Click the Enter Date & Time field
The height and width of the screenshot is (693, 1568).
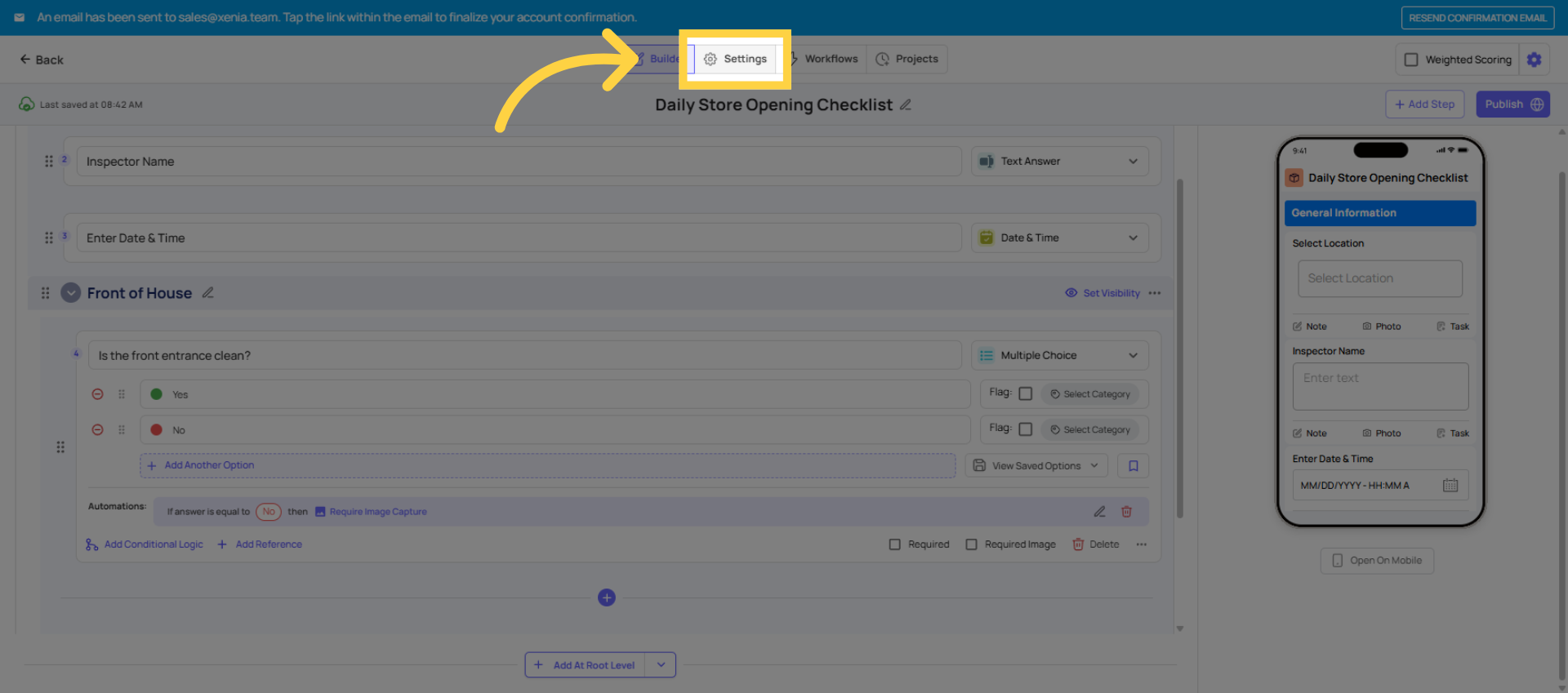click(x=519, y=238)
